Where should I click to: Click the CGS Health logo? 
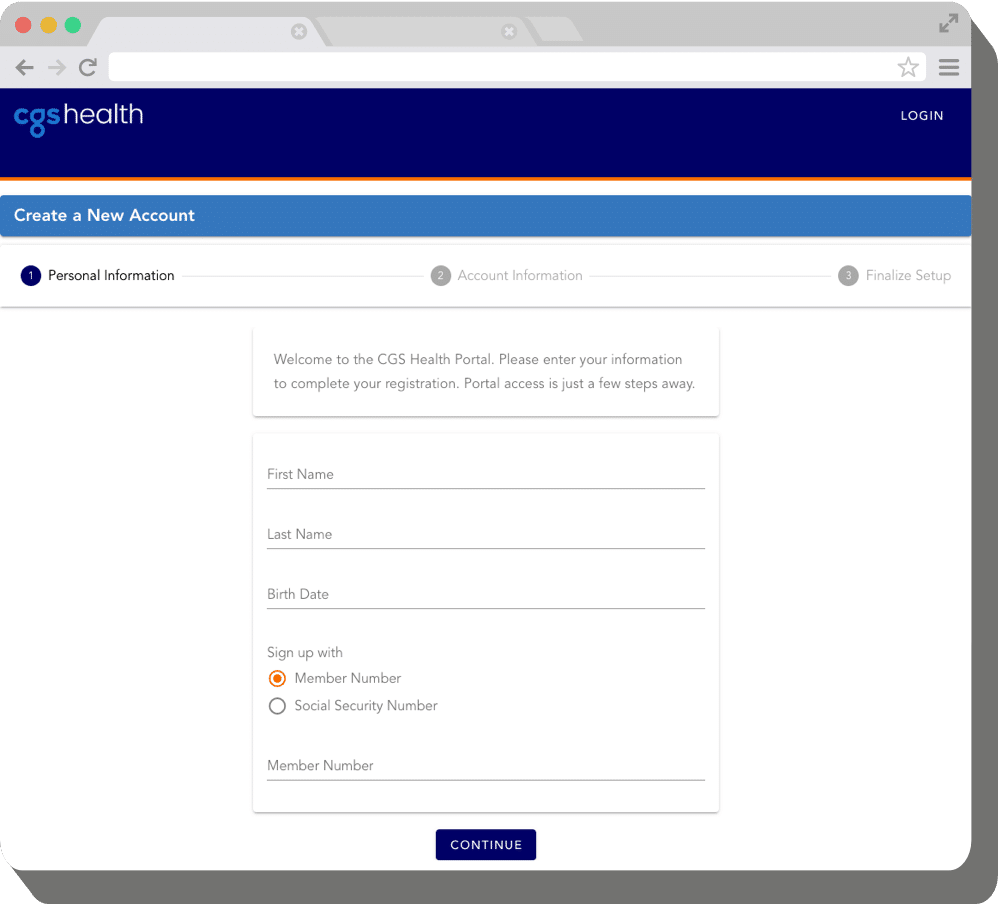(78, 116)
